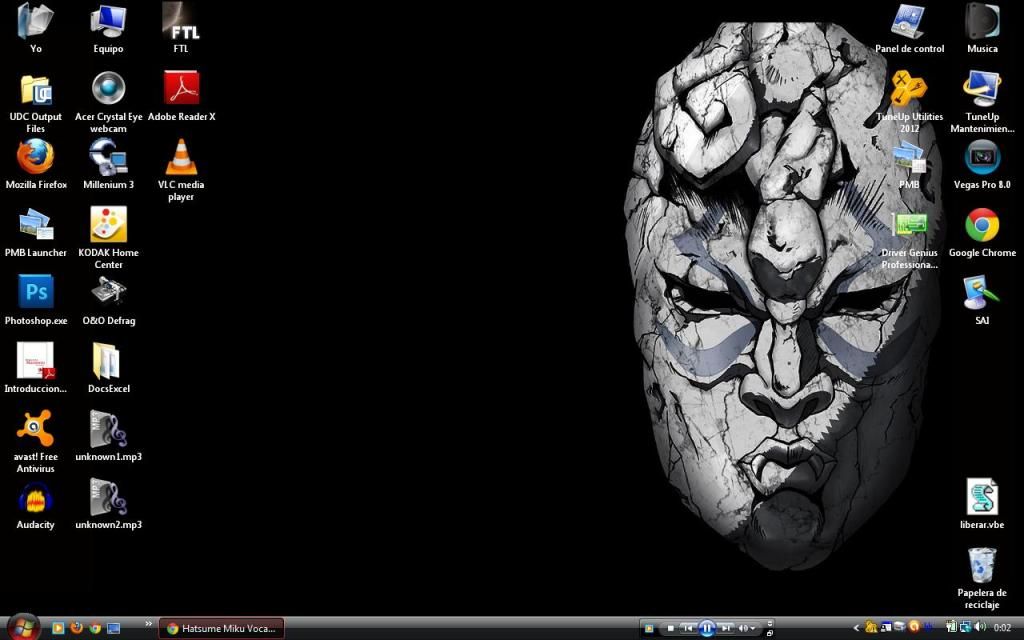Open the Papelera de reciclaje
Viewport: 1024px width, 640px height.
(982, 578)
